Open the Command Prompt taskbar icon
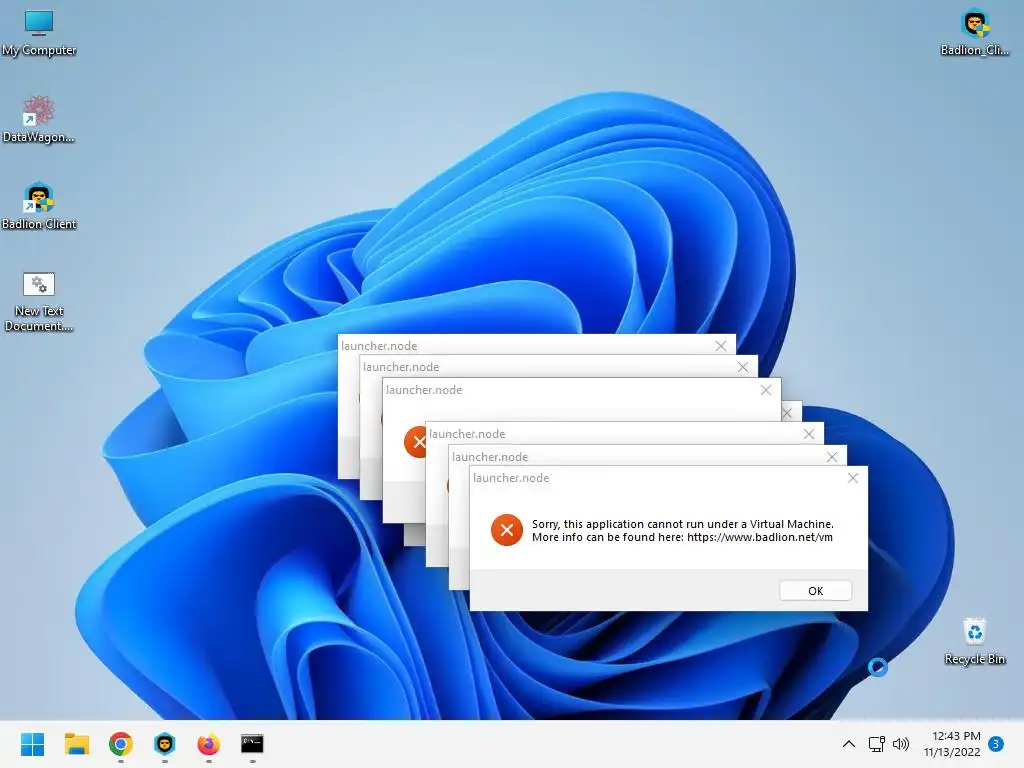This screenshot has height=768, width=1024. 252,744
